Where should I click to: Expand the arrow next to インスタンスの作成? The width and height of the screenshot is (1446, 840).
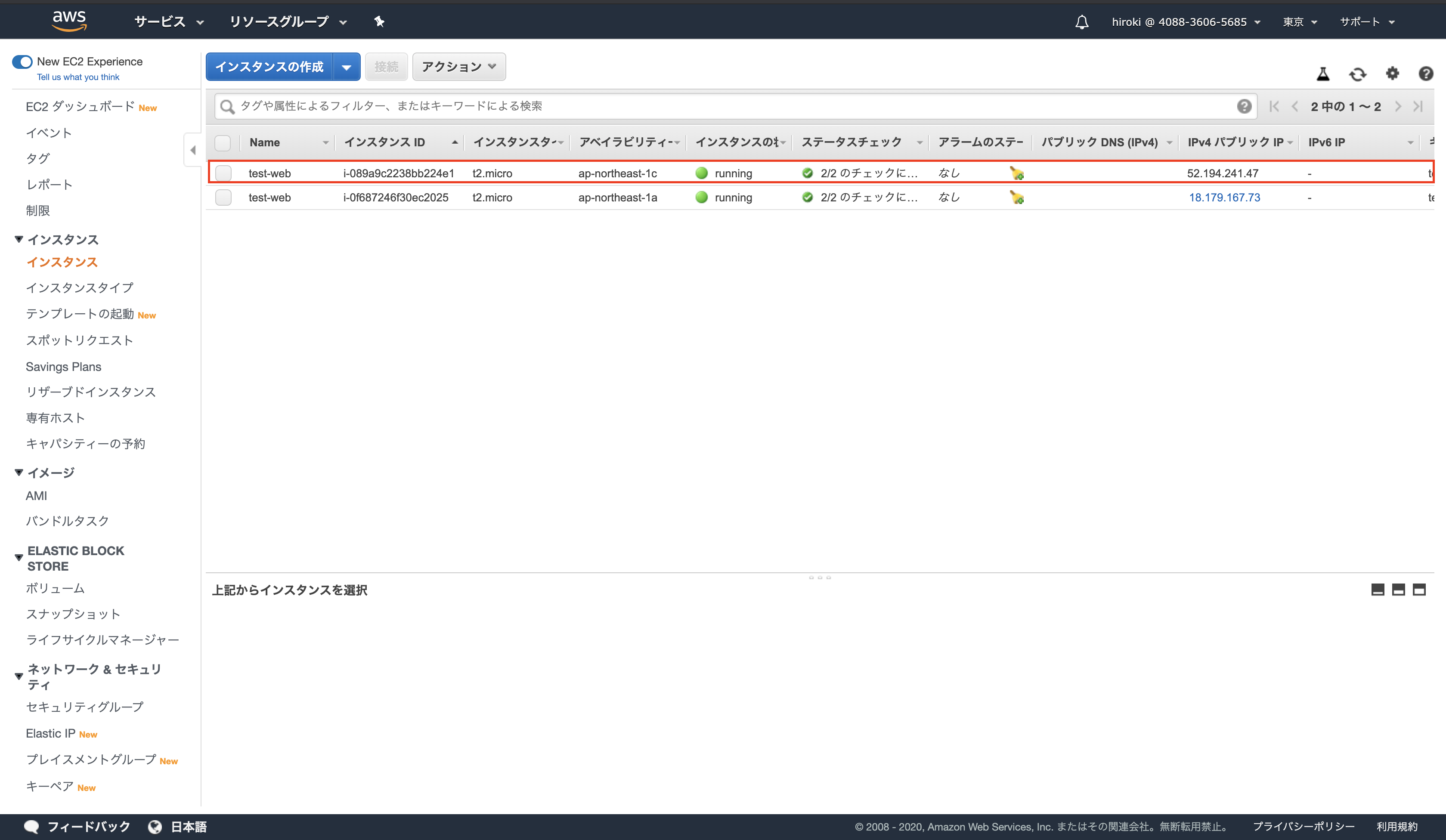coord(347,67)
